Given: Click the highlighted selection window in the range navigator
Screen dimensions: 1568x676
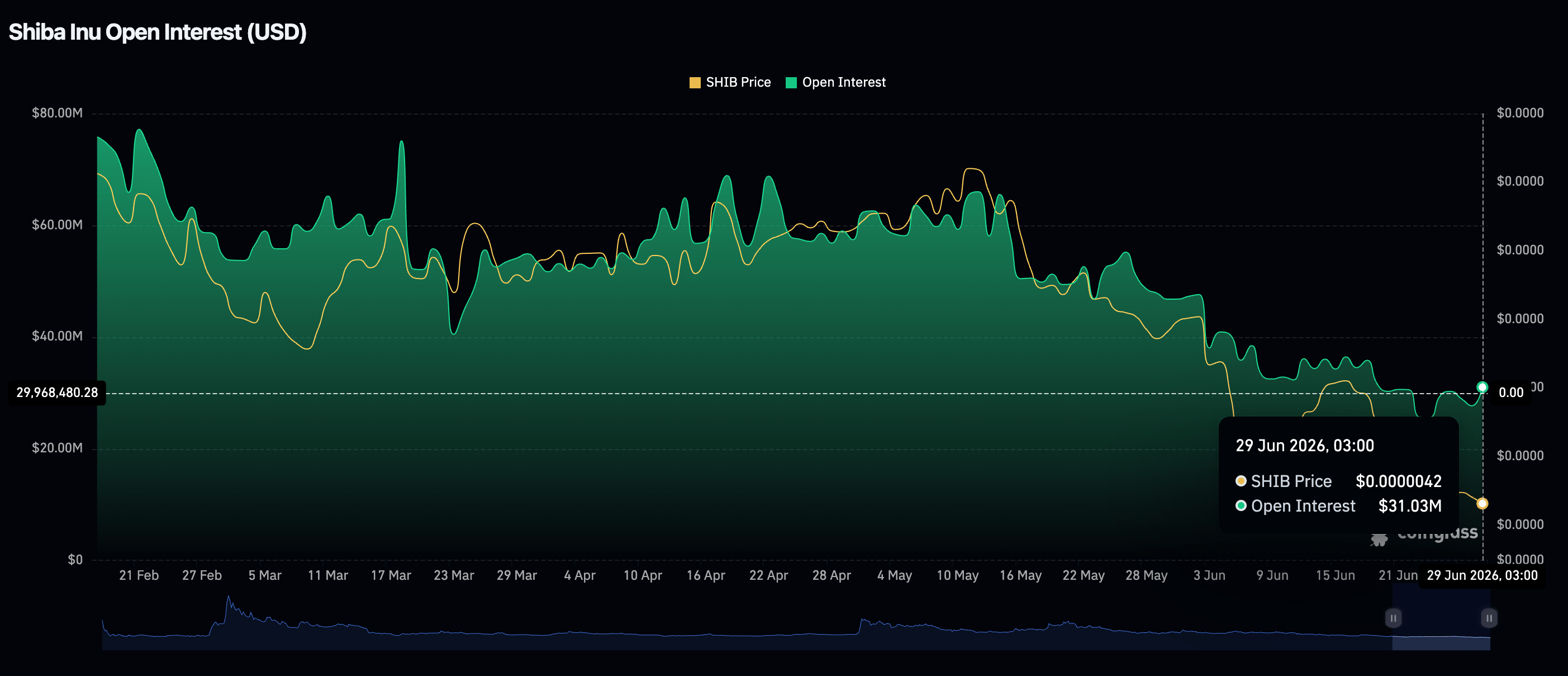Looking at the screenshot, I should tap(1441, 616).
